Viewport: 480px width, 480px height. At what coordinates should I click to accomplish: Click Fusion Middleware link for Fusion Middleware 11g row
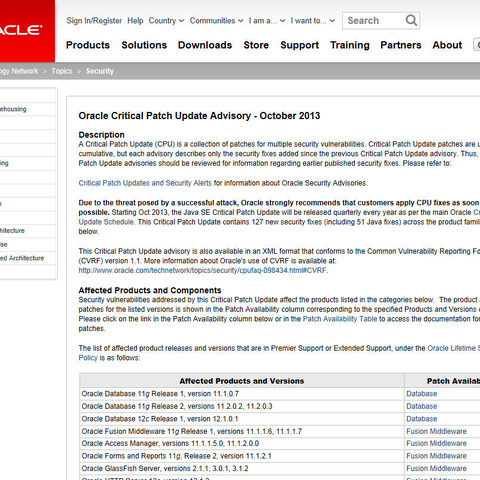[436, 431]
